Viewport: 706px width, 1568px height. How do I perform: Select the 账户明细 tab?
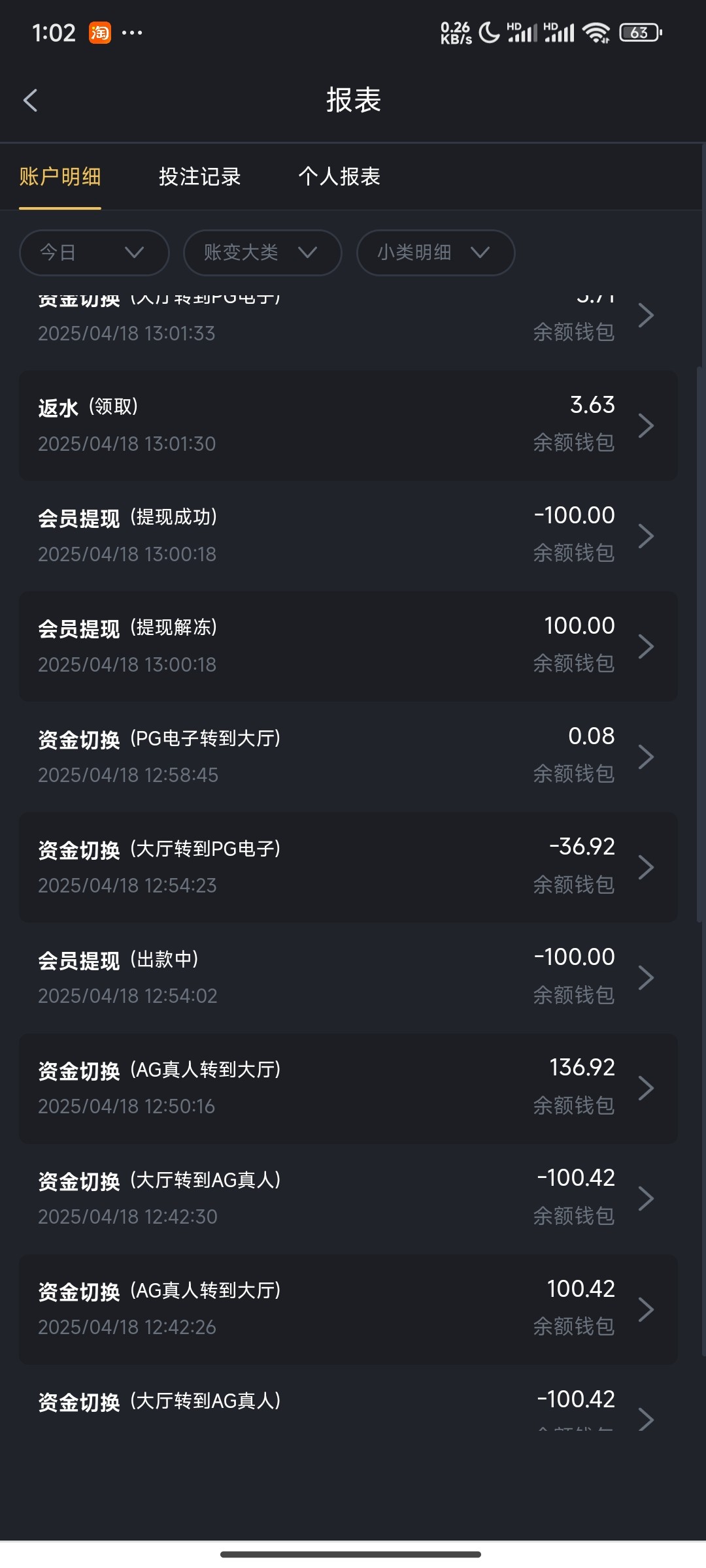coord(60,176)
